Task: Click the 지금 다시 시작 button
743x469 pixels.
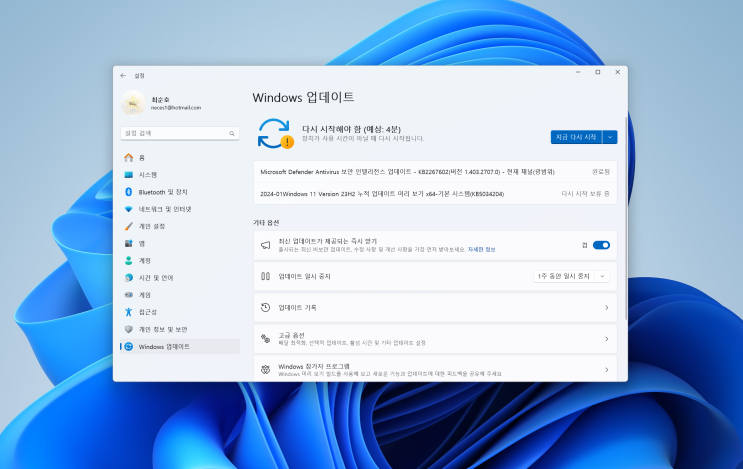Action: 576,137
